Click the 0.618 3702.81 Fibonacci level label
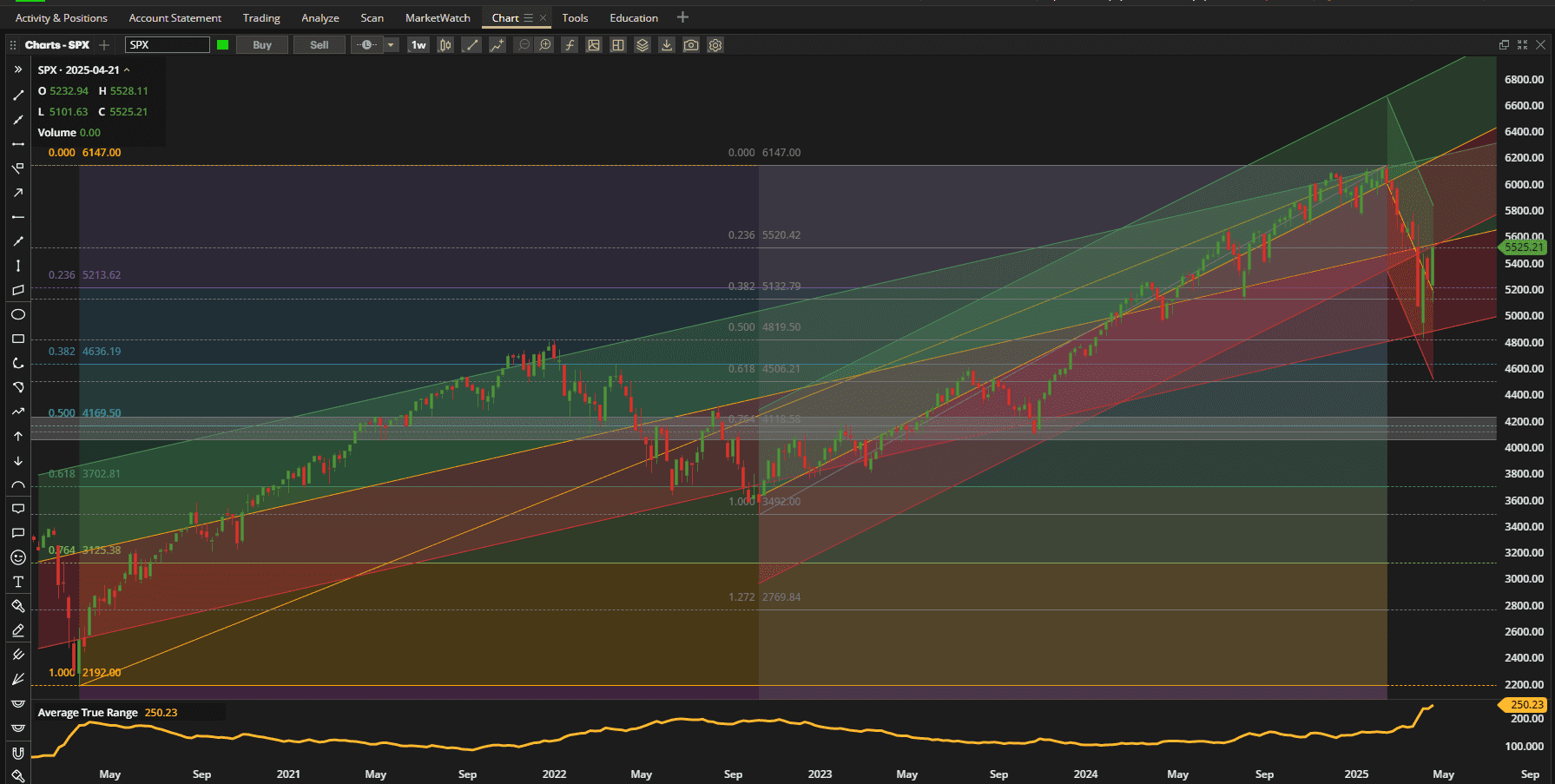 click(84, 474)
